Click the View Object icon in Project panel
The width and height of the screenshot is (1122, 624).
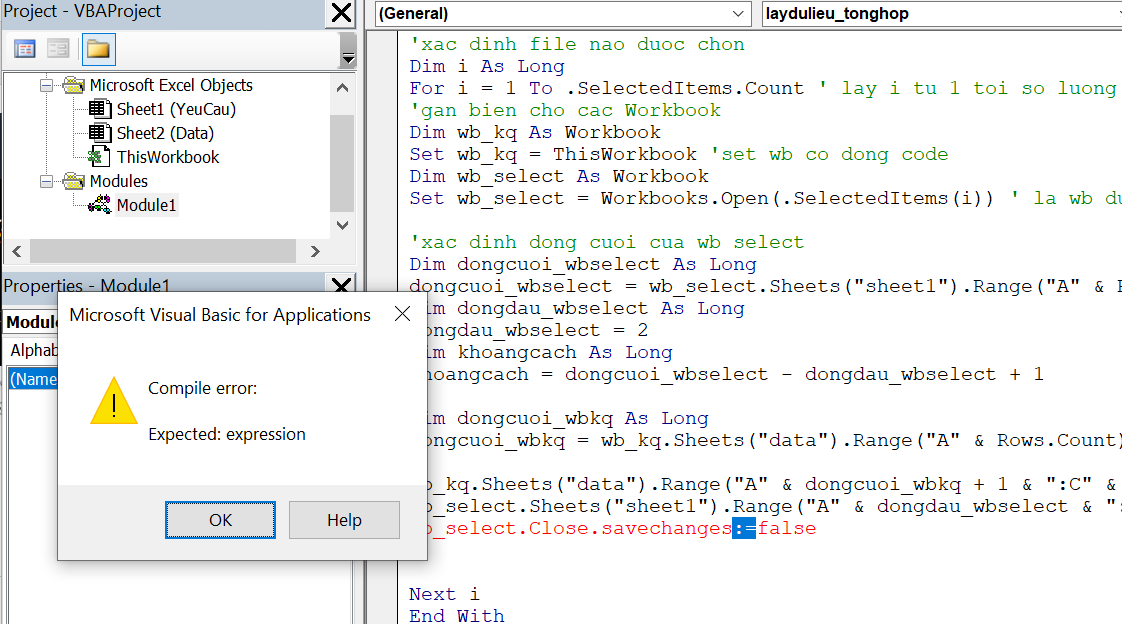58,49
